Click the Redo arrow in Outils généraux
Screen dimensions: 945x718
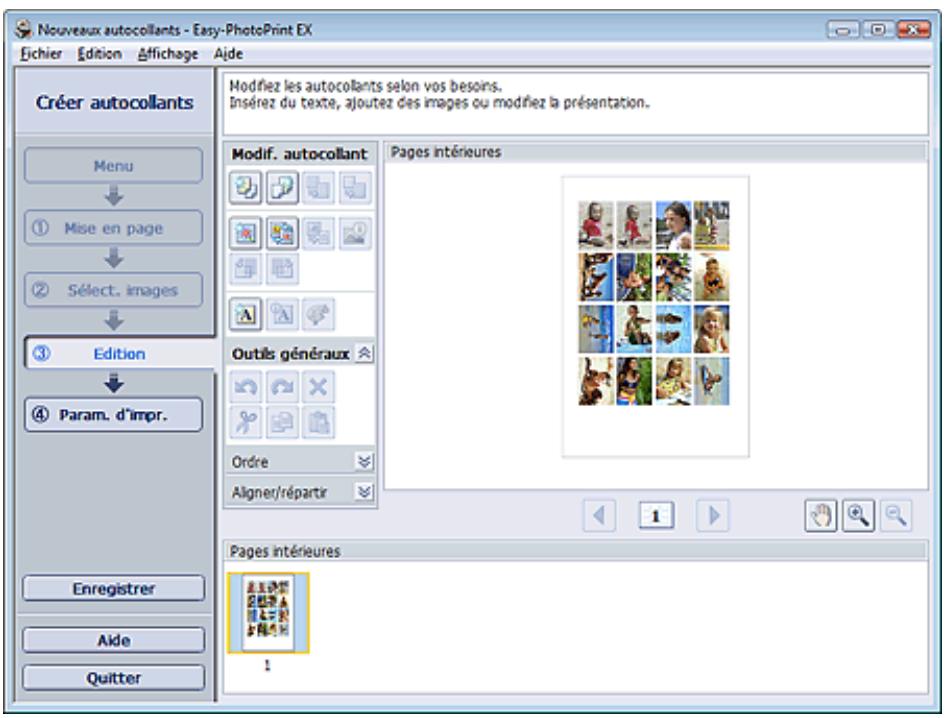coord(282,386)
